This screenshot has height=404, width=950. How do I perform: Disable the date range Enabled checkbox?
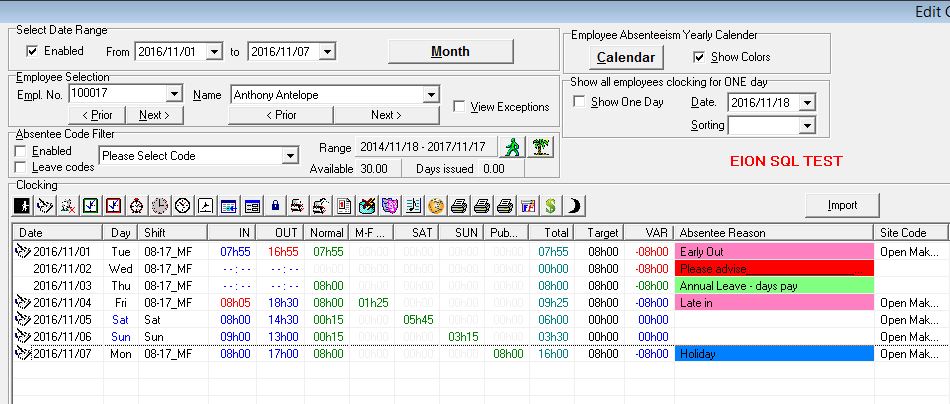tap(33, 51)
